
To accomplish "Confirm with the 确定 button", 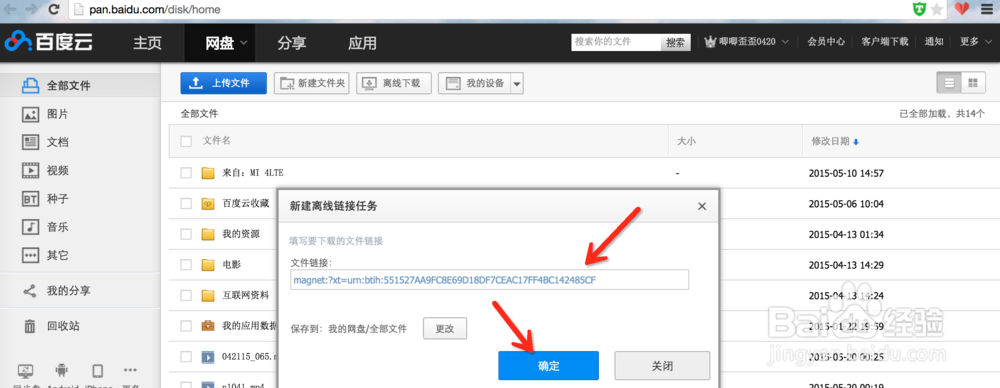I will [548, 366].
